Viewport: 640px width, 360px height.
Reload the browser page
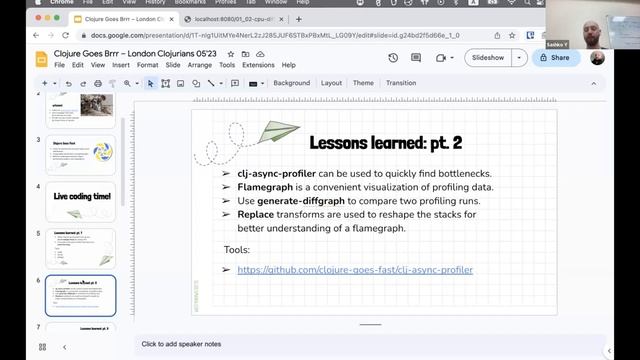tap(65, 36)
